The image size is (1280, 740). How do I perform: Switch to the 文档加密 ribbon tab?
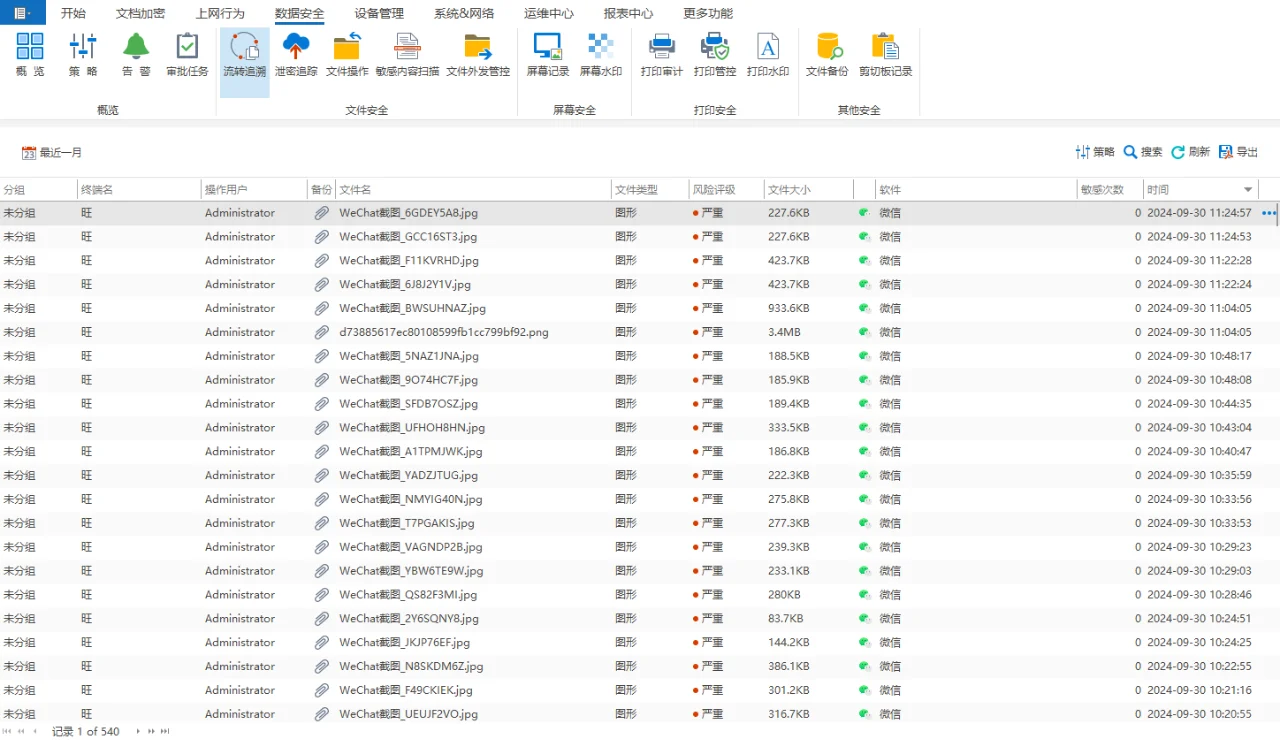pos(140,14)
